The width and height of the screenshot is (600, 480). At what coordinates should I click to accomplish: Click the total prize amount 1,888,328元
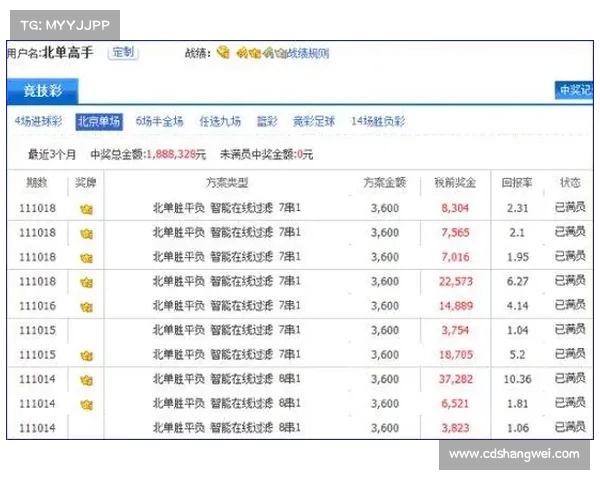[176, 155]
